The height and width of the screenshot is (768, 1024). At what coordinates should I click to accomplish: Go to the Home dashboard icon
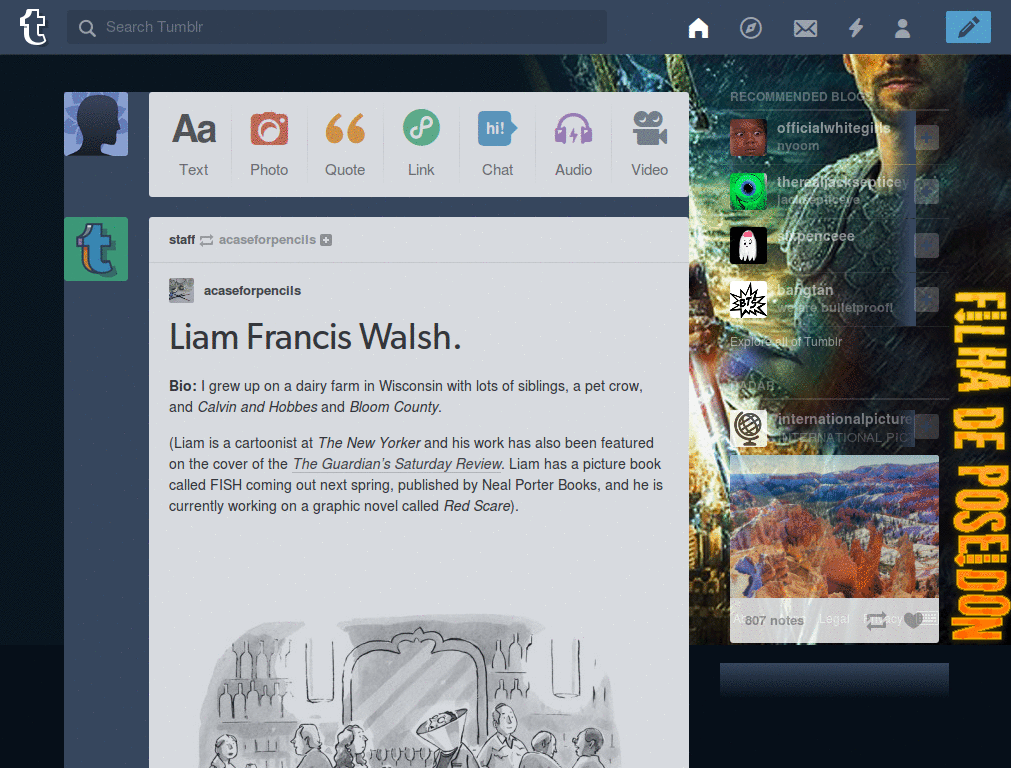tap(698, 28)
